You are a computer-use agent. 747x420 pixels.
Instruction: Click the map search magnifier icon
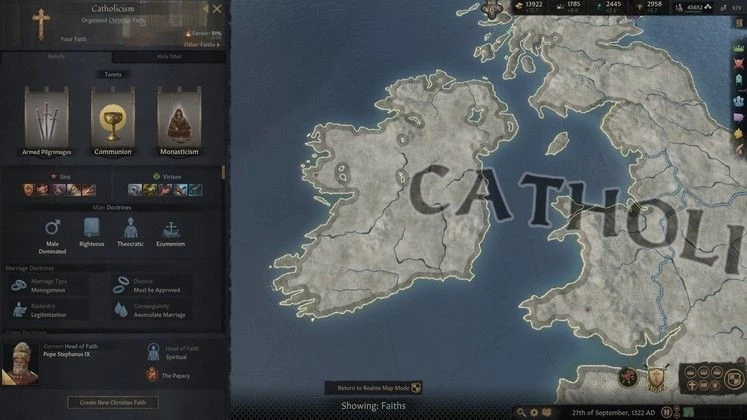[x=521, y=412]
